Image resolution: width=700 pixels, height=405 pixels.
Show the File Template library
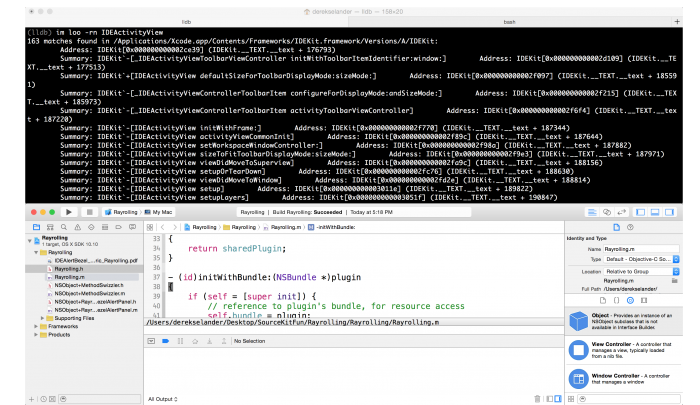603,301
